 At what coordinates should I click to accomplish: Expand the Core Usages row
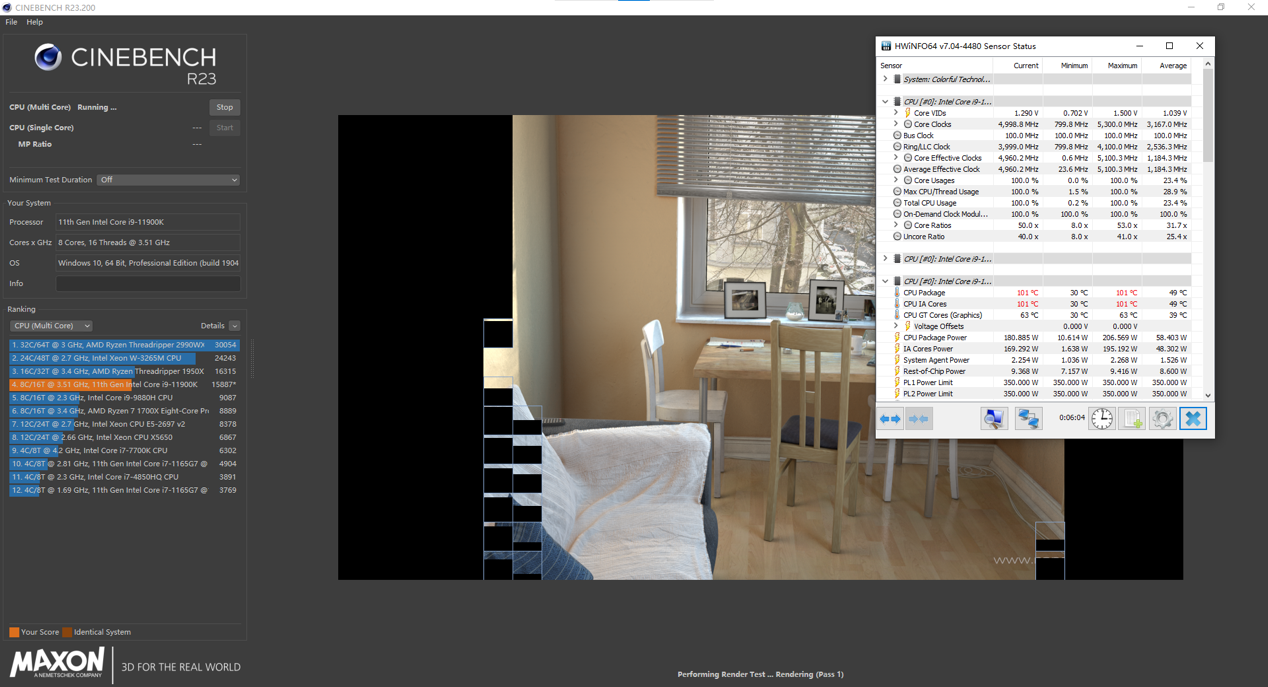(896, 181)
